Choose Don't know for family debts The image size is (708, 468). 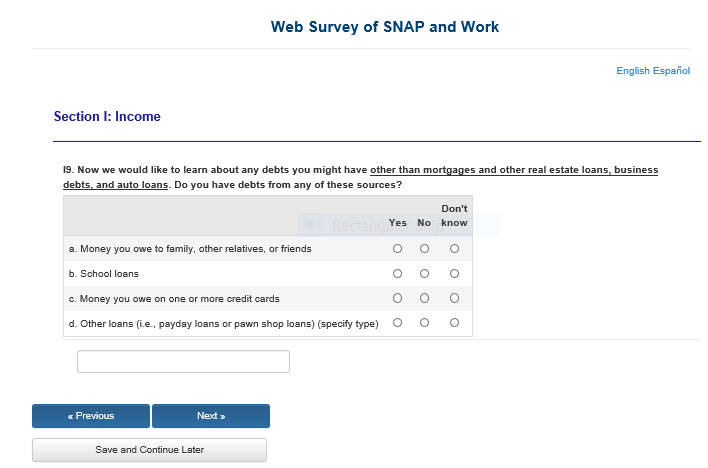click(x=454, y=248)
